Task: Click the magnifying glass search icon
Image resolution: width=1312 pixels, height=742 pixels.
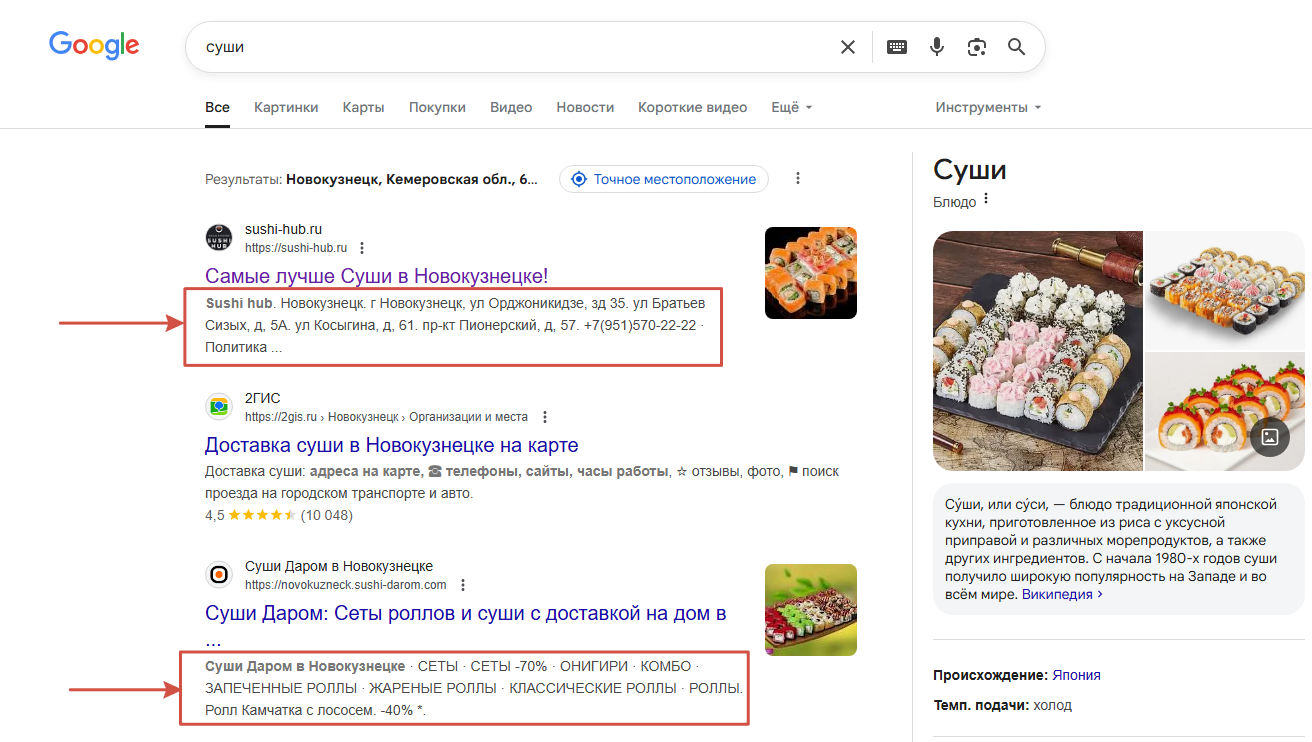Action: point(1016,47)
